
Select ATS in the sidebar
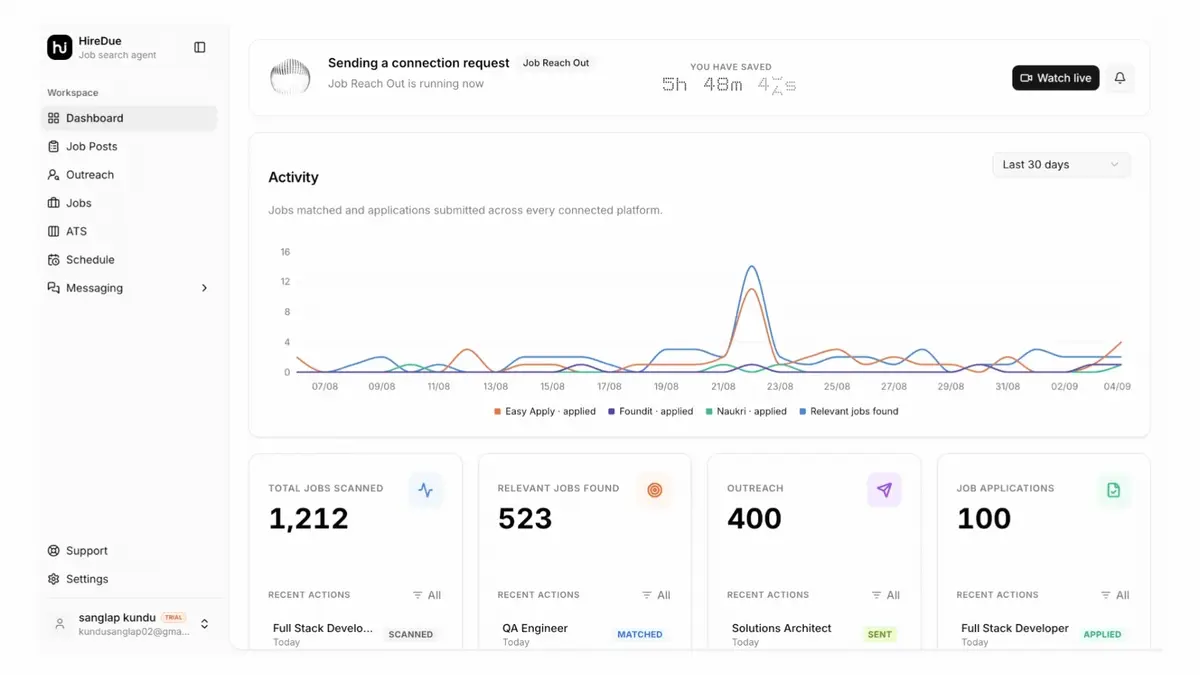(129, 231)
